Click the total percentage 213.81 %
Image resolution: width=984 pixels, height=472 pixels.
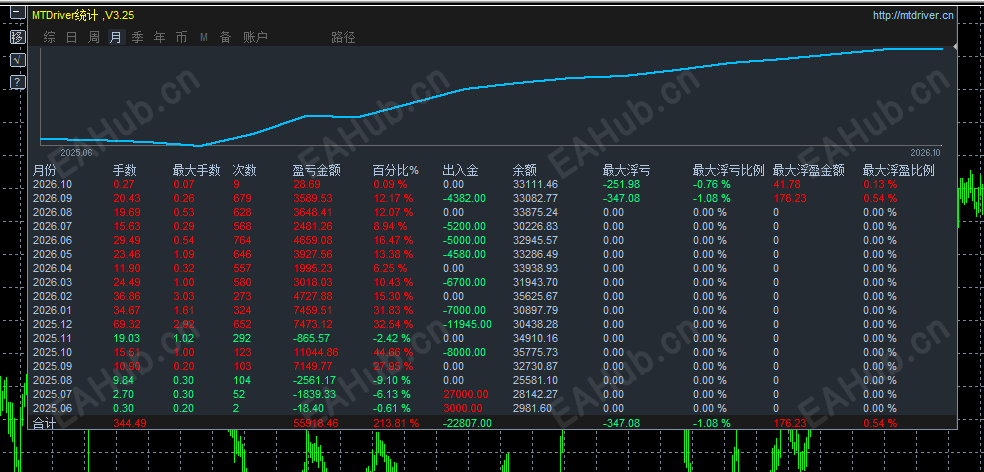[x=395, y=424]
